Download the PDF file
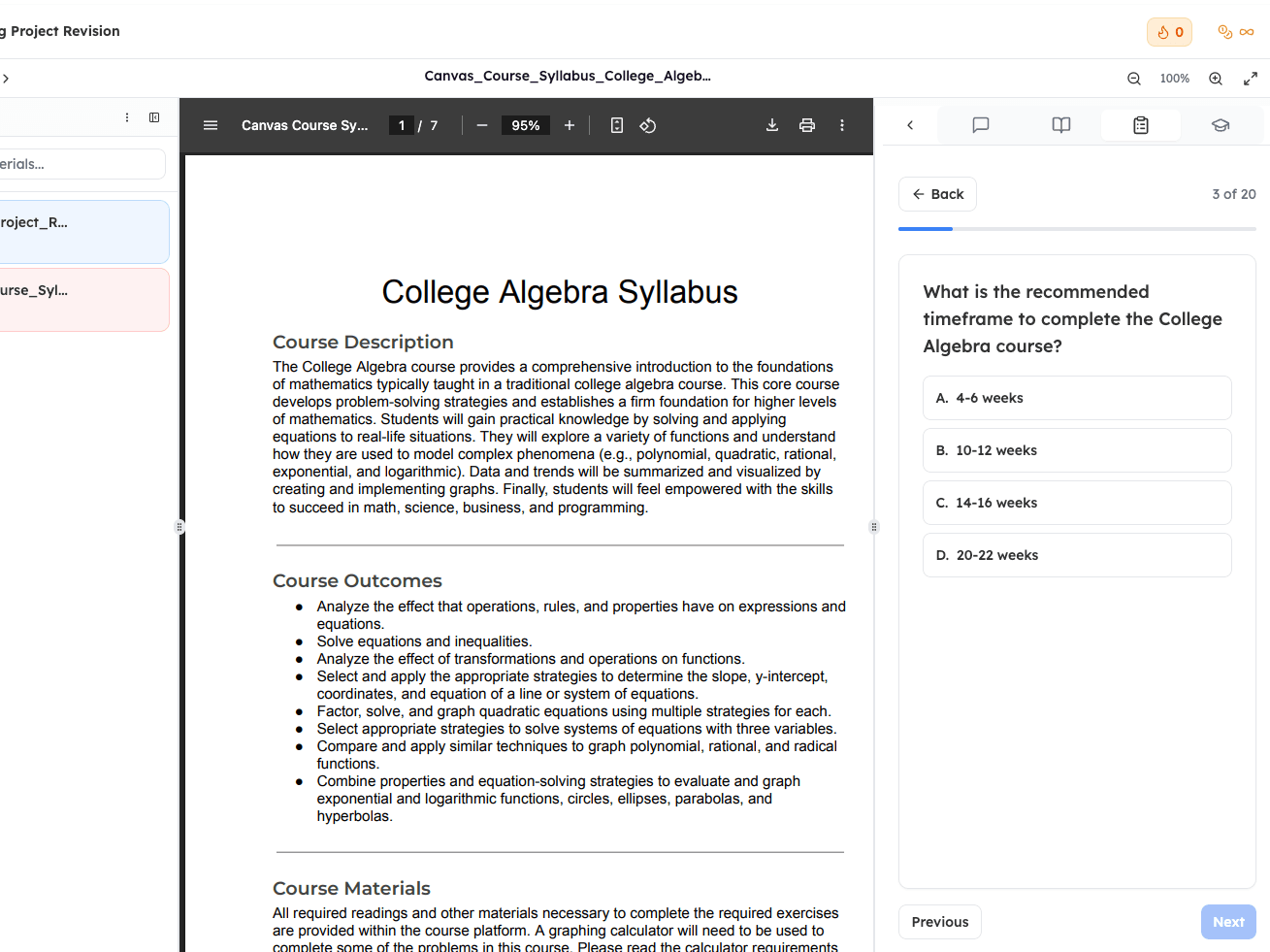Screen dimensions: 1270x952 pyautogui.click(x=772, y=125)
